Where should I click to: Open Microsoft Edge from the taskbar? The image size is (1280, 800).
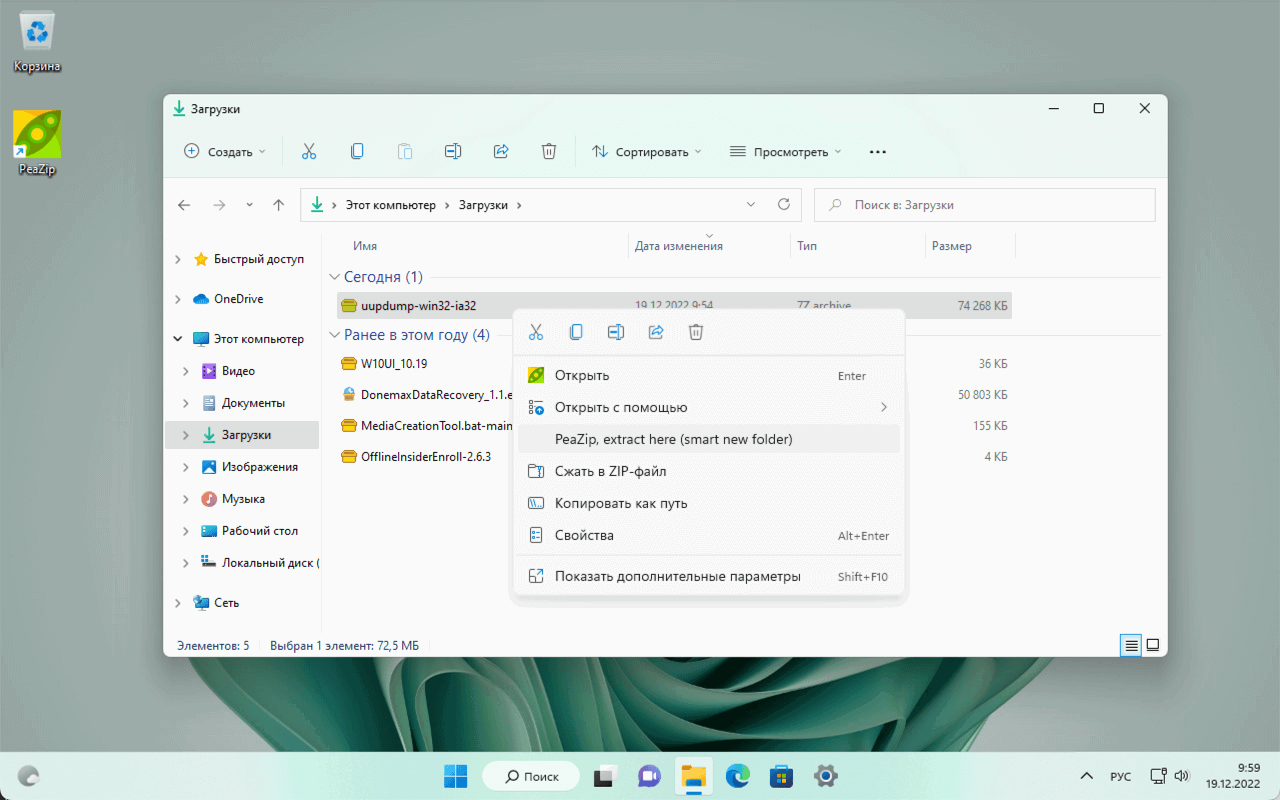click(737, 776)
